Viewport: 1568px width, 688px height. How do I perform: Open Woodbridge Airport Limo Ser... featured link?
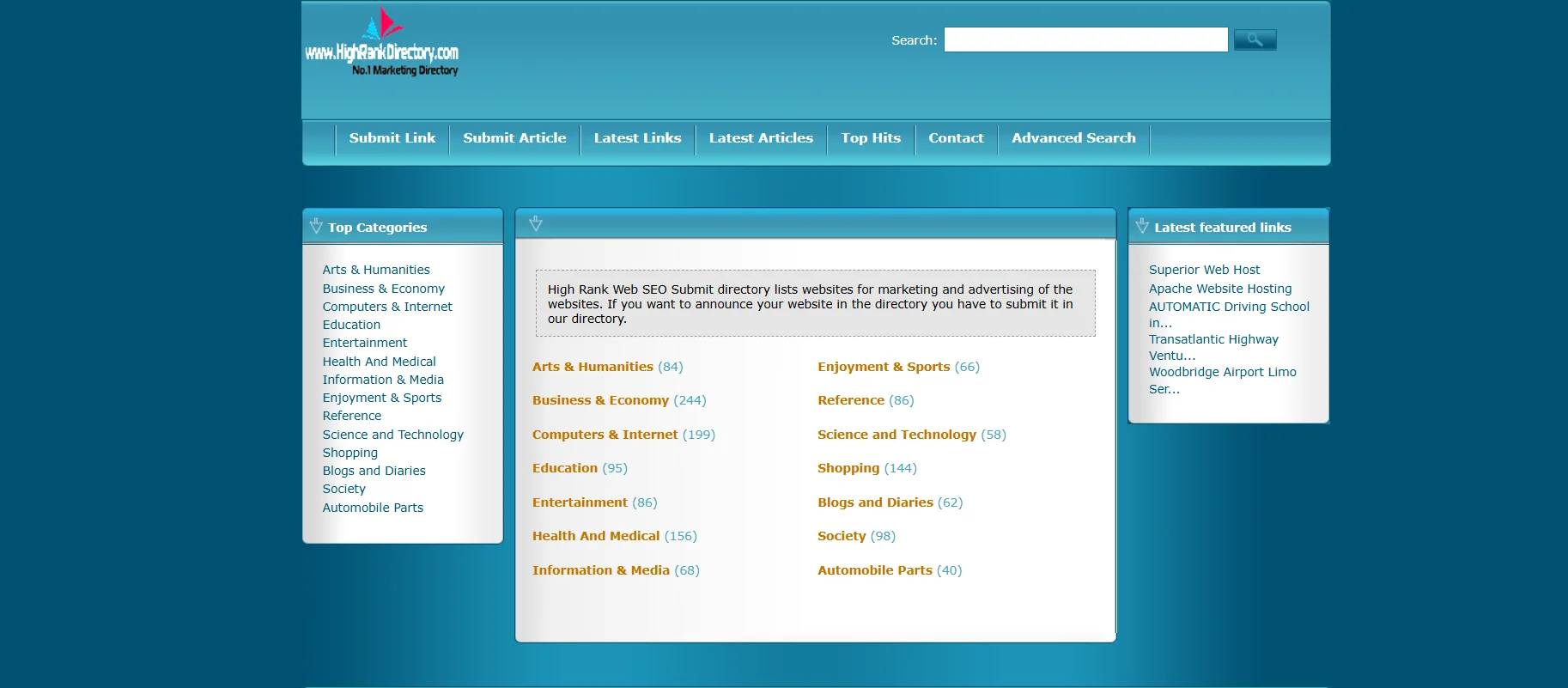(x=1223, y=381)
